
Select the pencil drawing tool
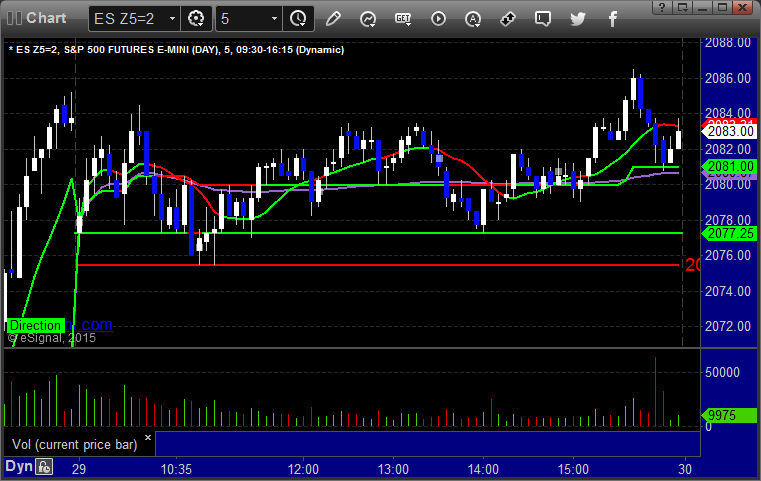pyautogui.click(x=333, y=19)
